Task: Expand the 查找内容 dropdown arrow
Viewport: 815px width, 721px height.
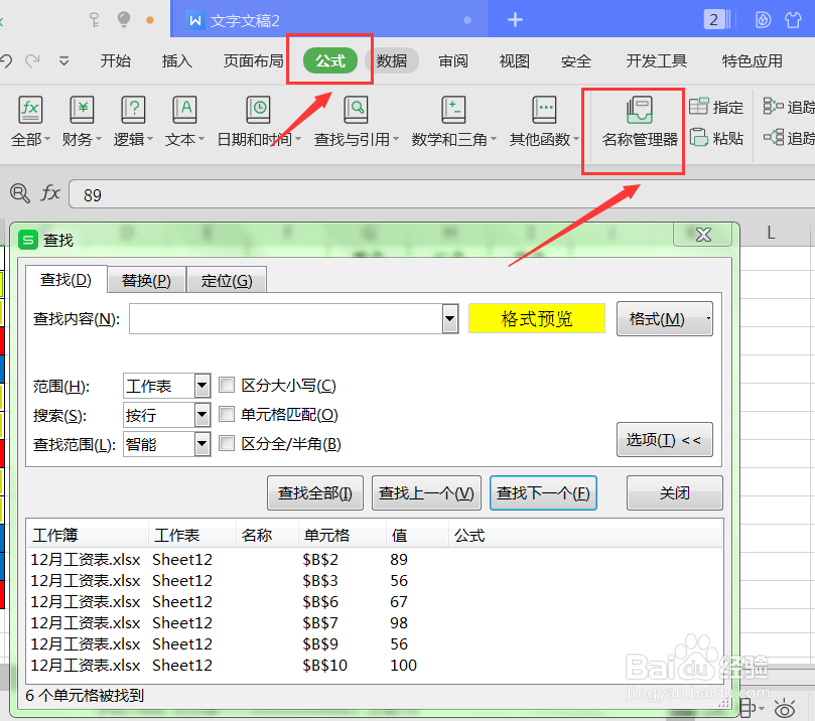Action: click(x=450, y=319)
